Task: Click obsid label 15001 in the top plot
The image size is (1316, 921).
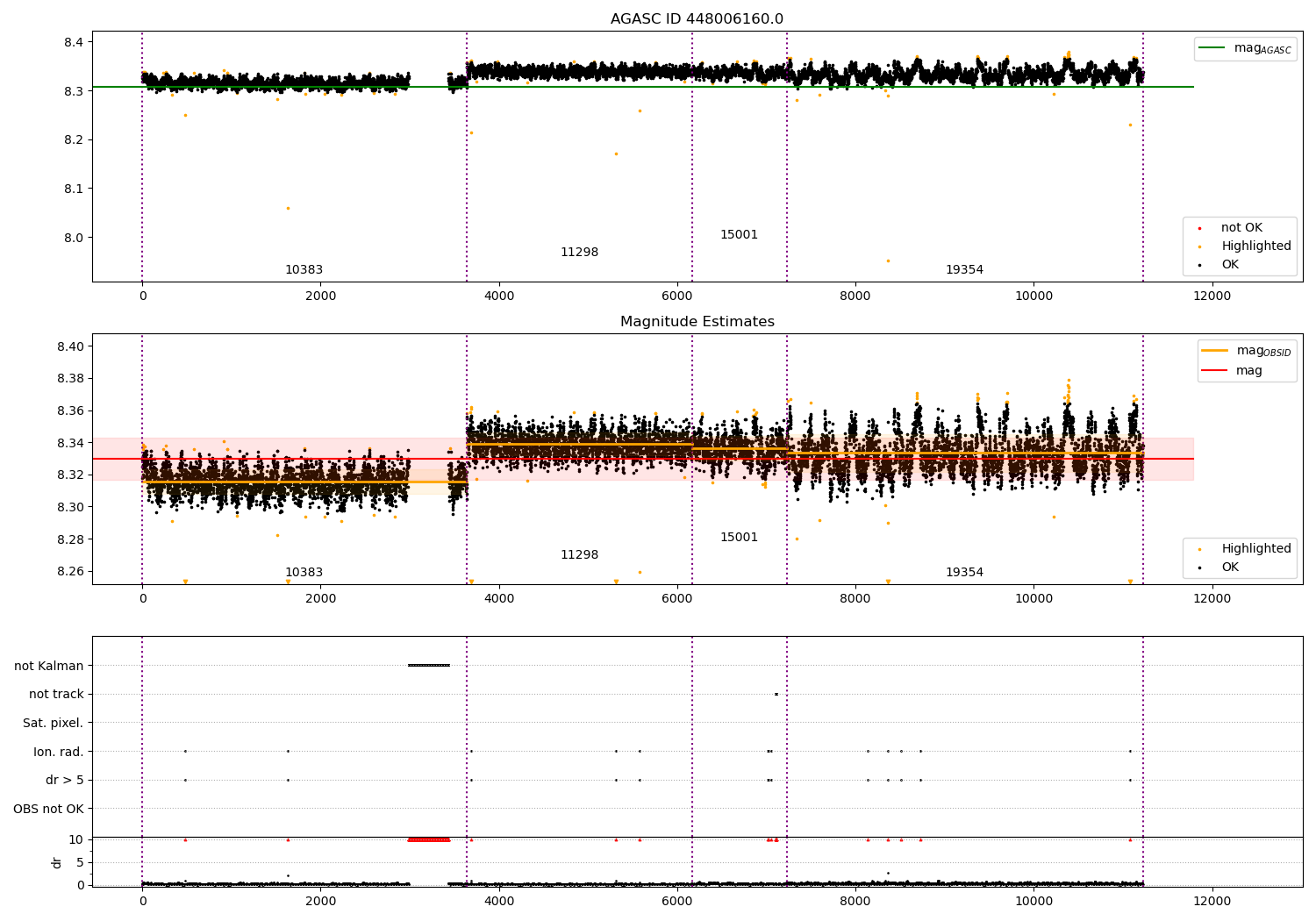Action: [739, 235]
